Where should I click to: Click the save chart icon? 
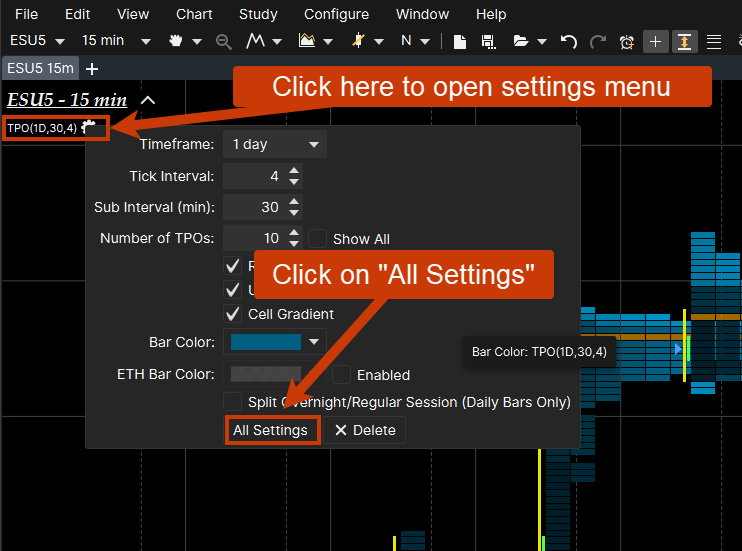coord(489,42)
